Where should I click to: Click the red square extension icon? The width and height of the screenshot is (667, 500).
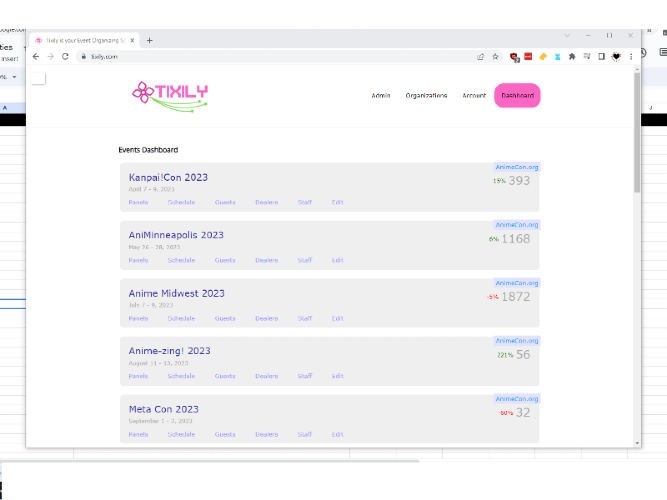coord(528,56)
